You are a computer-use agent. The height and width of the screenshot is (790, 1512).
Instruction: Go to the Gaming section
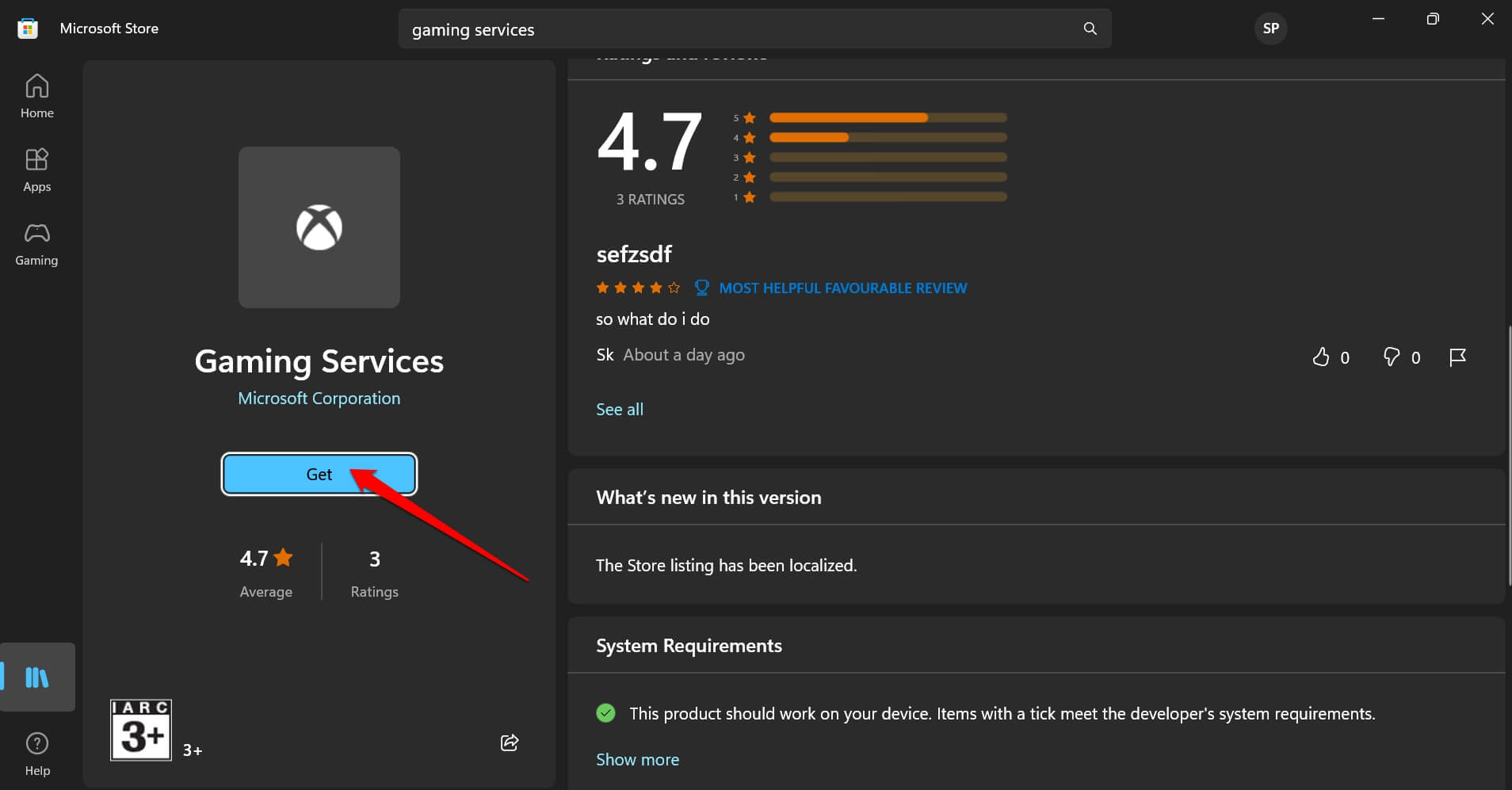[x=37, y=243]
